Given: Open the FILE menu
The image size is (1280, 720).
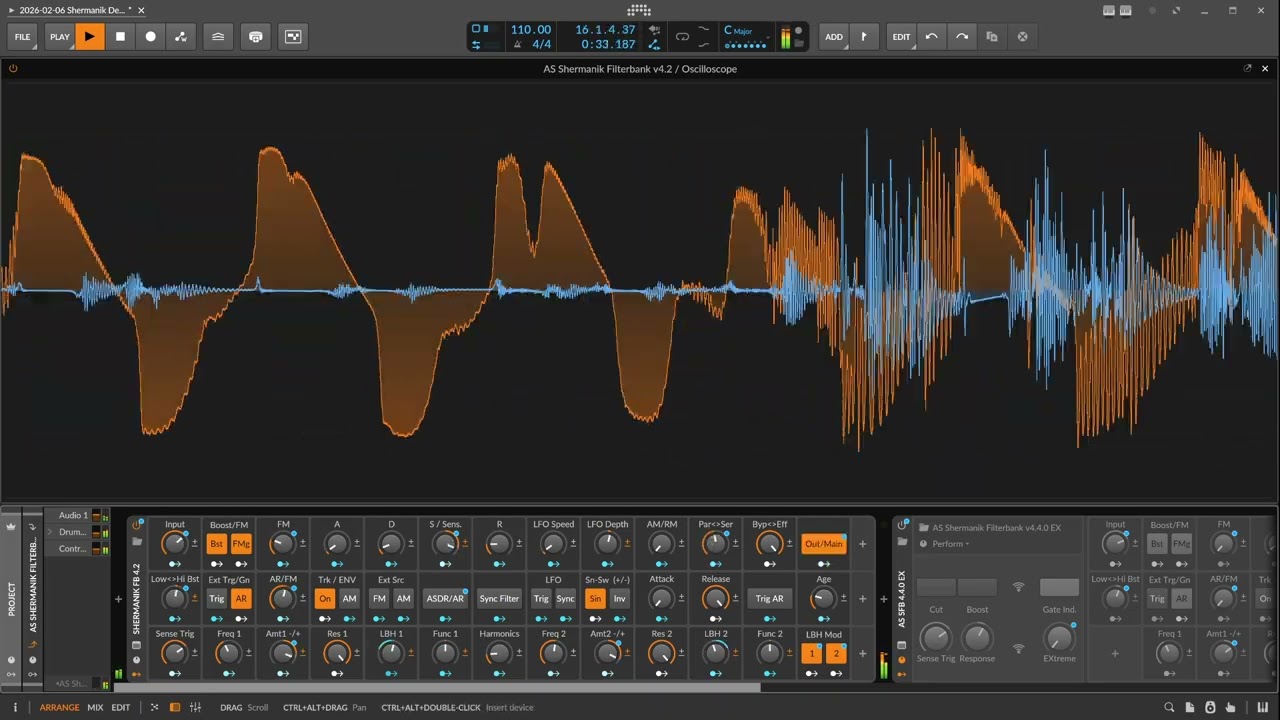Looking at the screenshot, I should (22, 37).
